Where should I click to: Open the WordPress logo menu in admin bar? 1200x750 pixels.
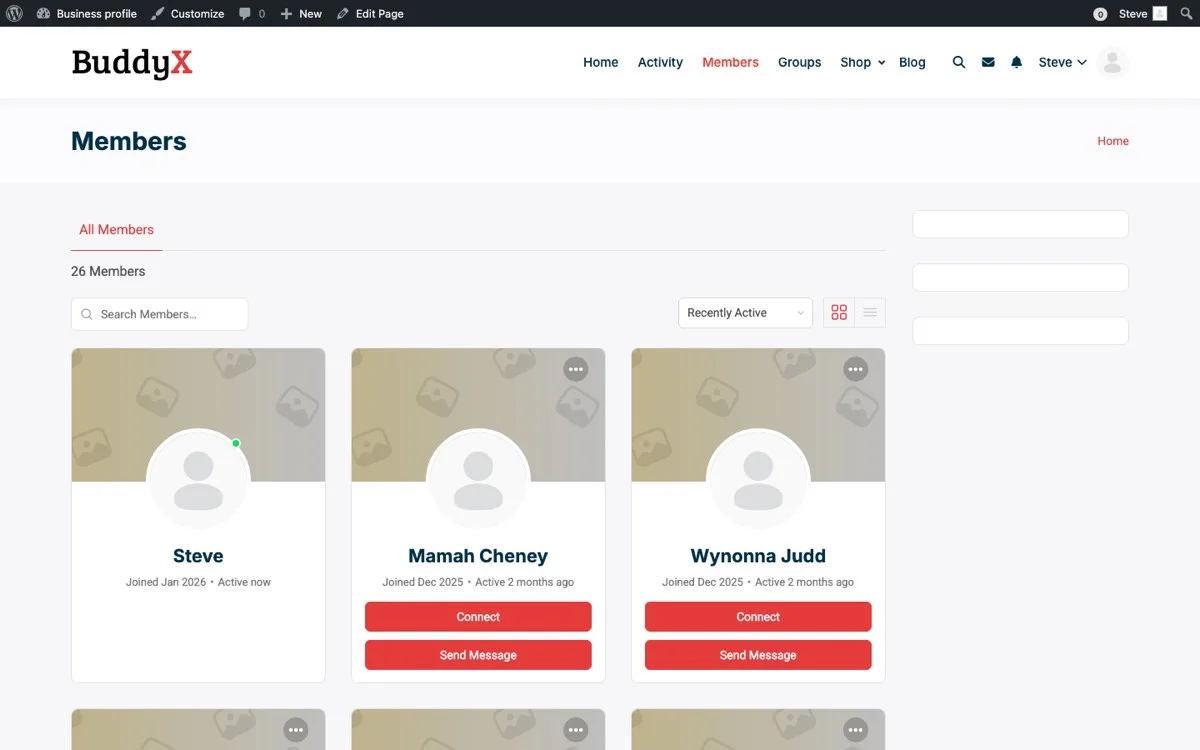click(13, 13)
